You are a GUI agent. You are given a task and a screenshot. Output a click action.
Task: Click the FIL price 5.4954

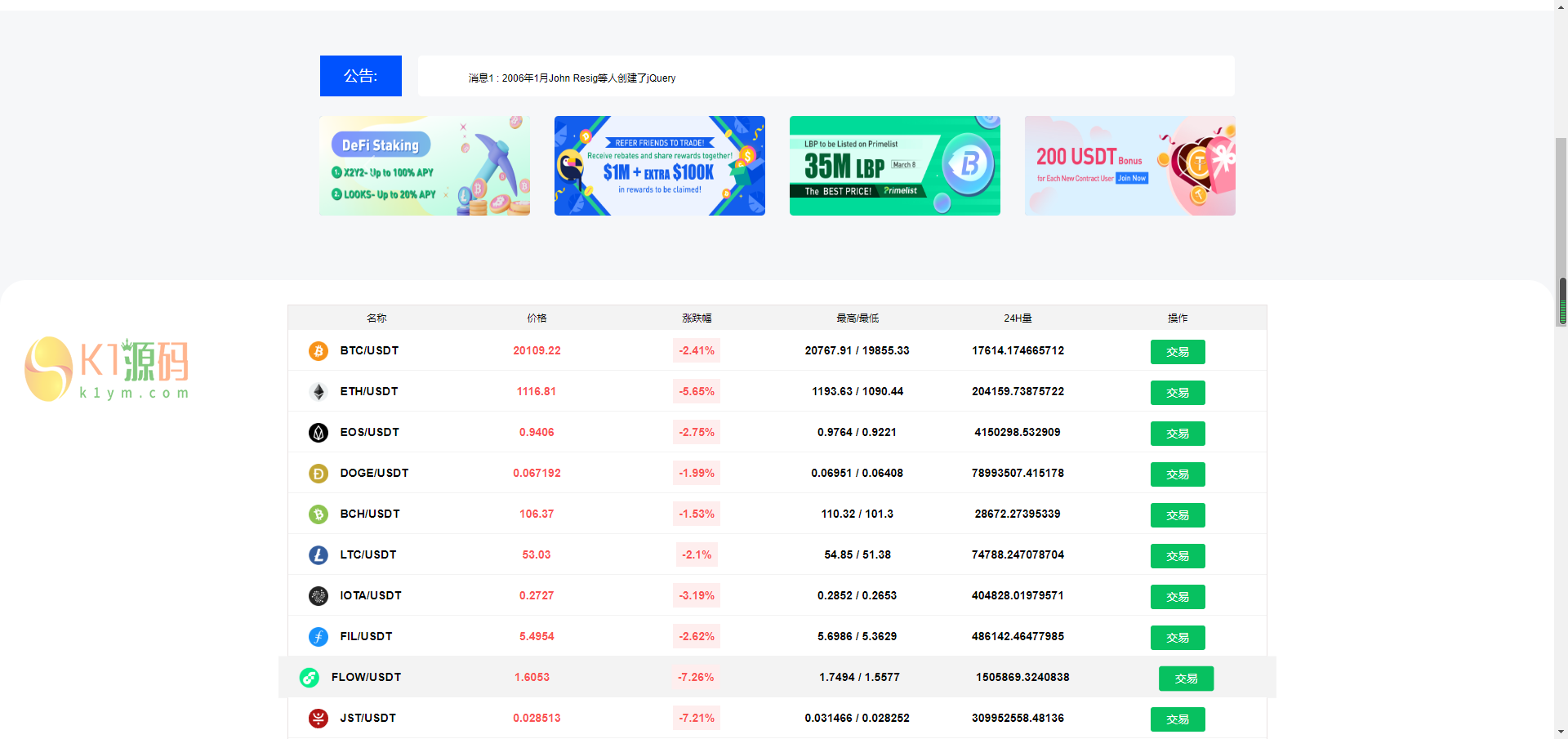[x=537, y=636]
